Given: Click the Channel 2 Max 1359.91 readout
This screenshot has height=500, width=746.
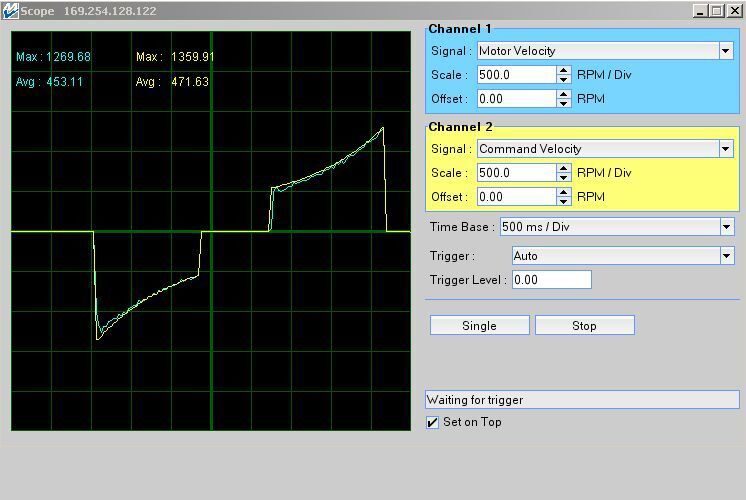Looking at the screenshot, I should (x=175, y=57).
